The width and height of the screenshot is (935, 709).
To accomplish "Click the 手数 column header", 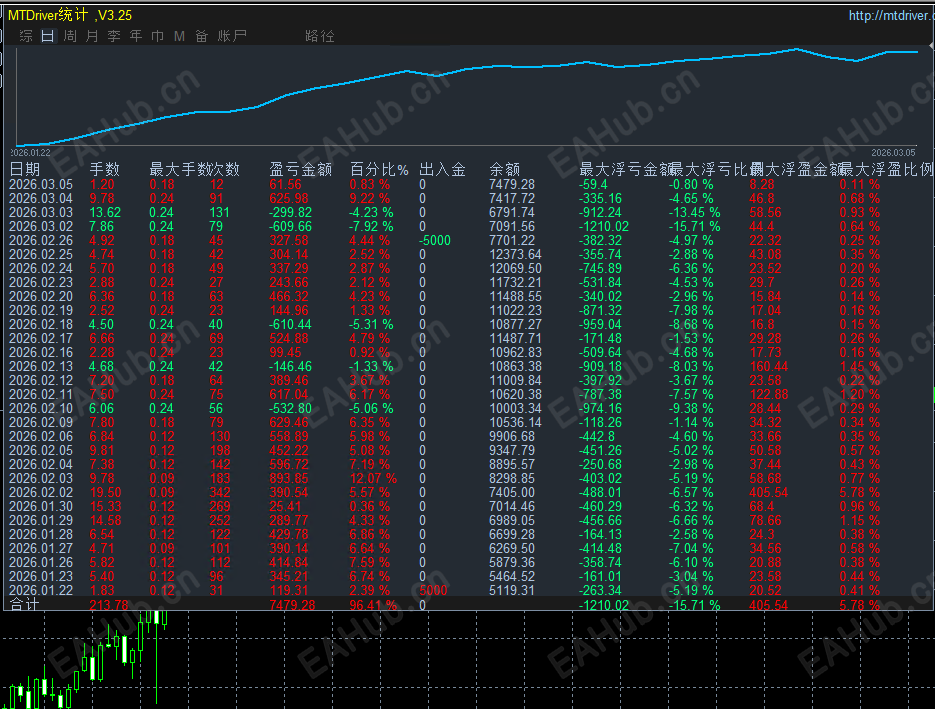I will pyautogui.click(x=104, y=169).
